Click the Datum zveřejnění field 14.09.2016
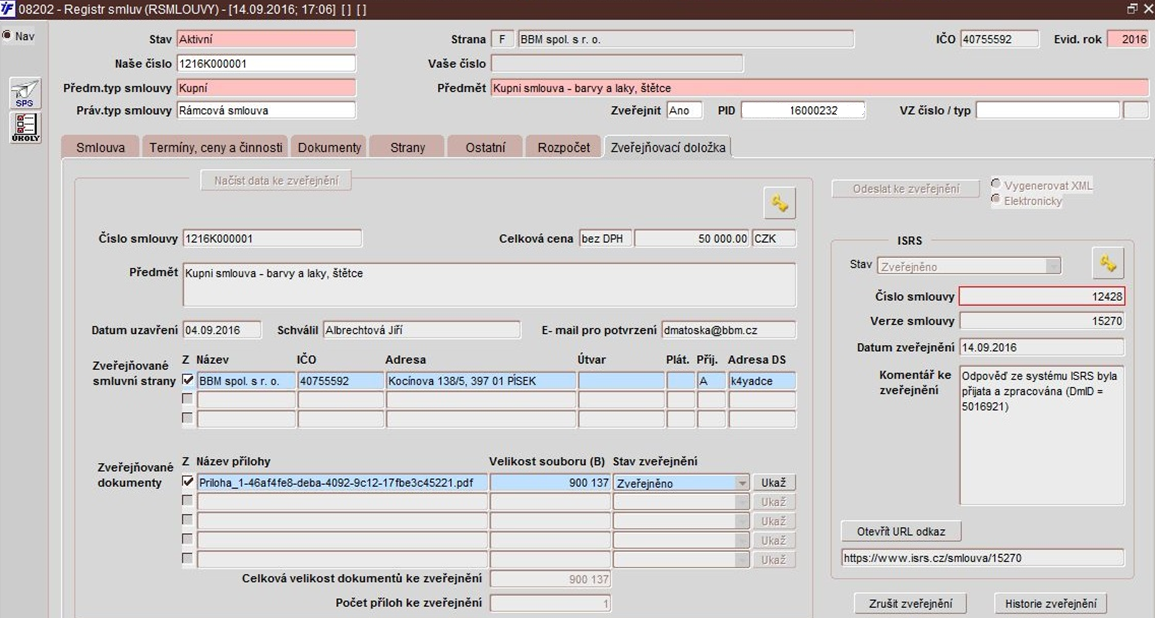This screenshot has width=1155, height=618. click(1042, 347)
